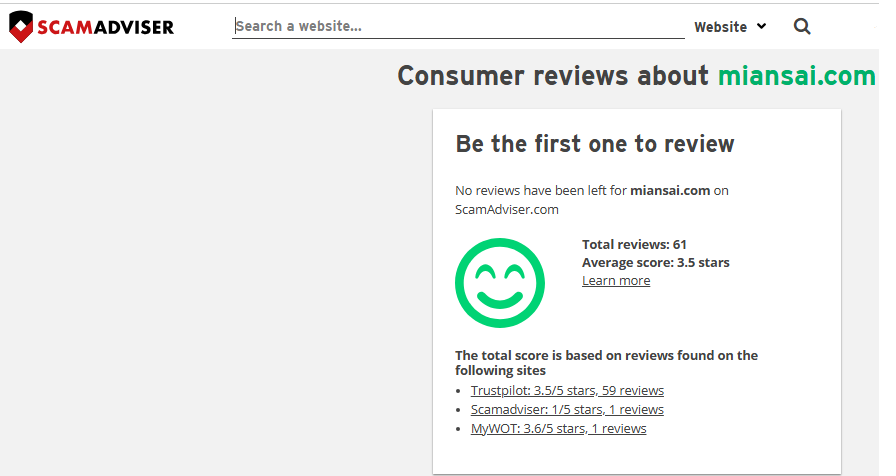
Task: Focus the Search a website input field
Action: point(458,26)
